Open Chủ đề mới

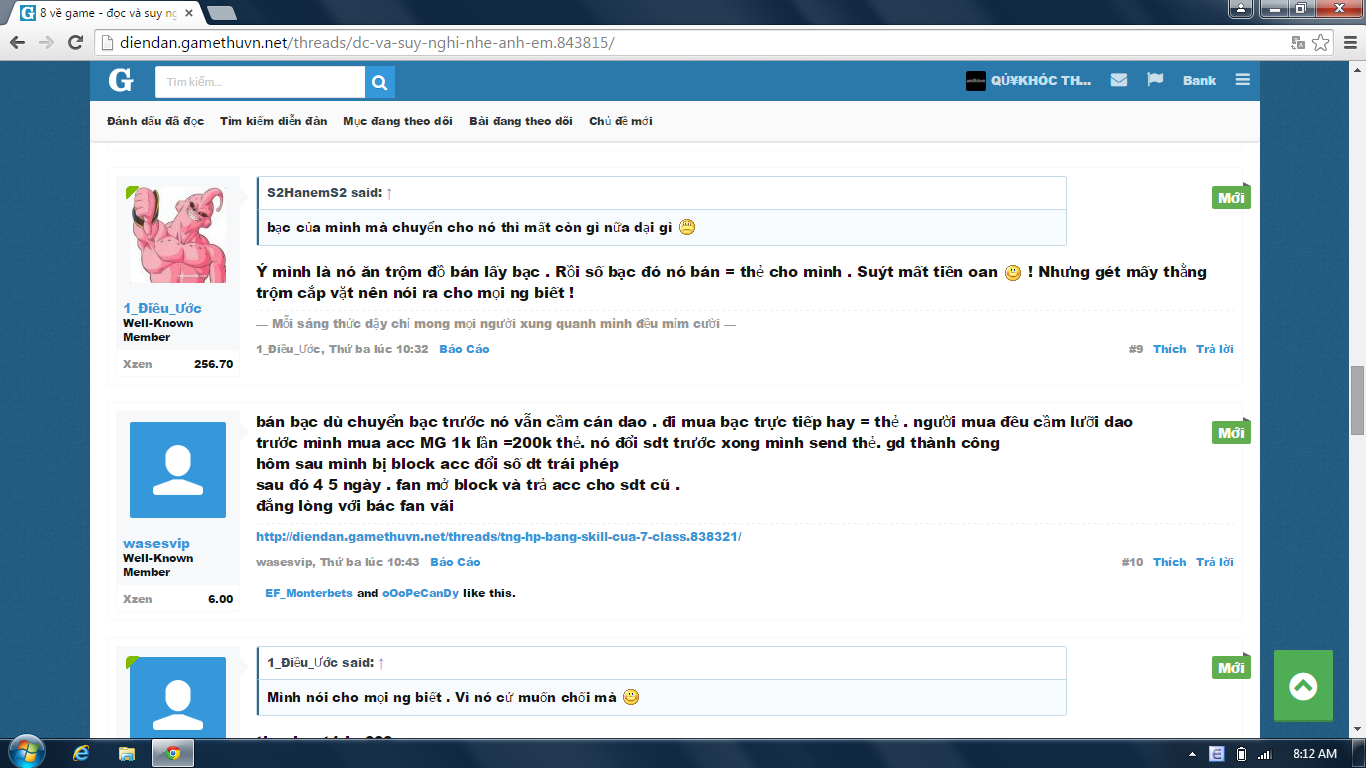tap(621, 121)
